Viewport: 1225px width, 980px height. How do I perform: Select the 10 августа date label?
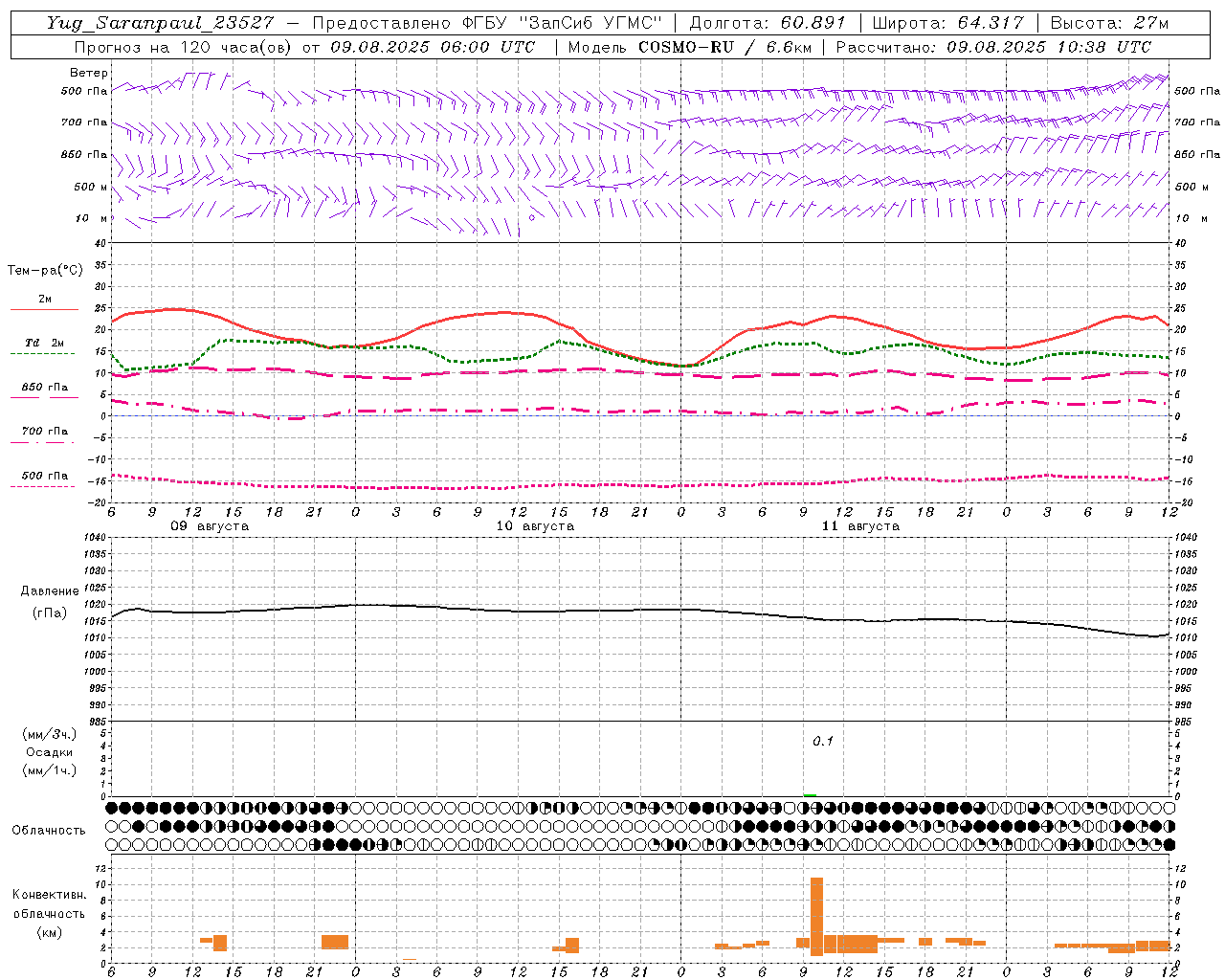pyautogui.click(x=535, y=526)
